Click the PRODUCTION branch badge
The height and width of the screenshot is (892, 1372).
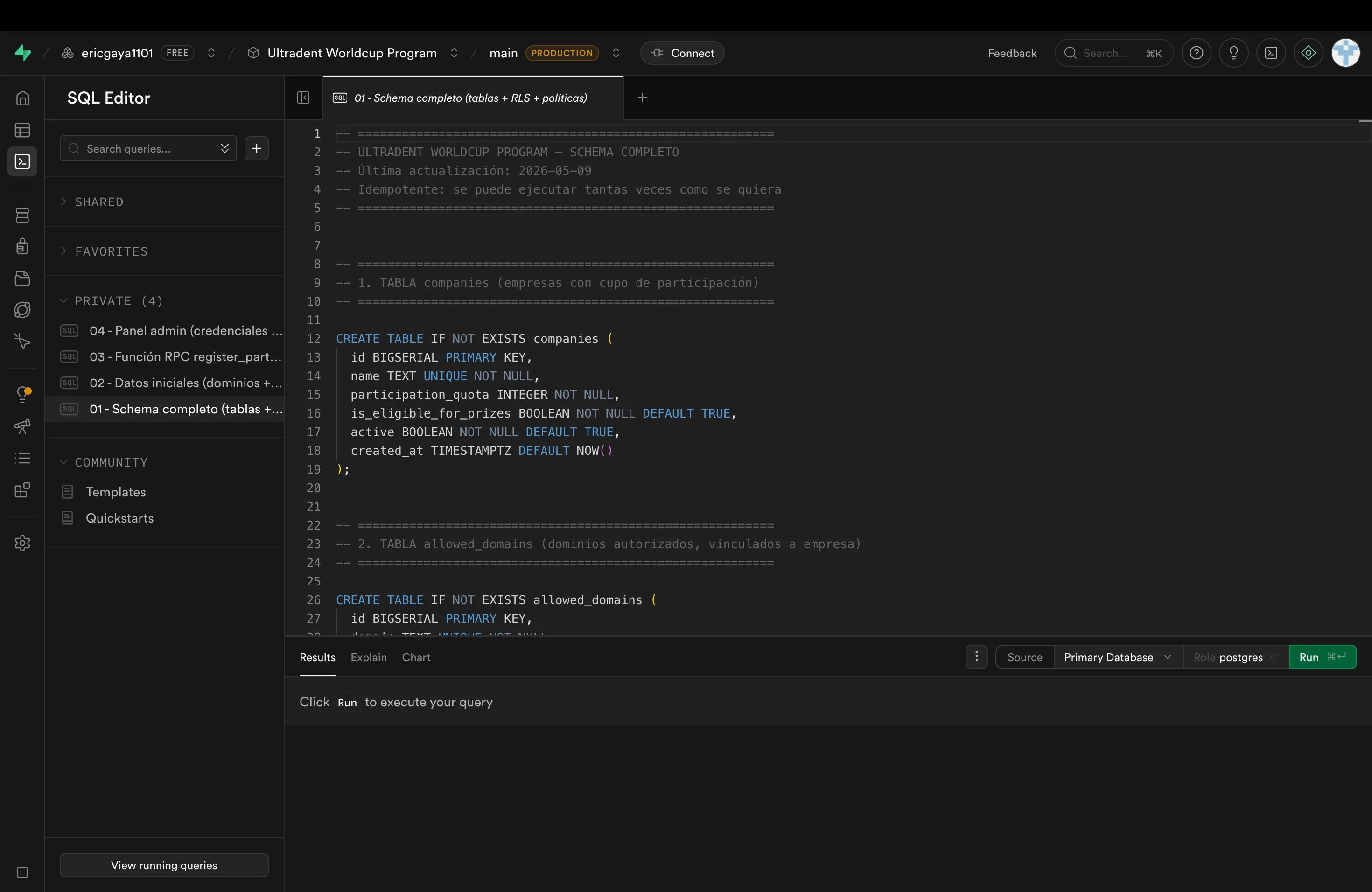pos(562,53)
